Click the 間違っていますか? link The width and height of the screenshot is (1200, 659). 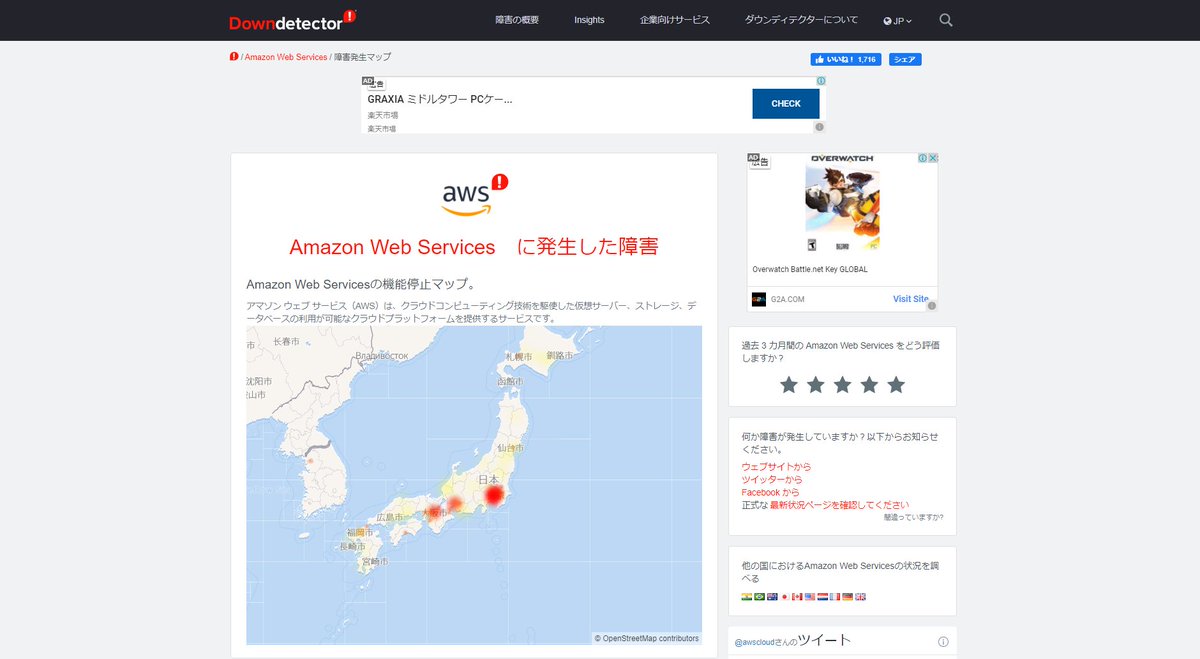[x=913, y=518]
